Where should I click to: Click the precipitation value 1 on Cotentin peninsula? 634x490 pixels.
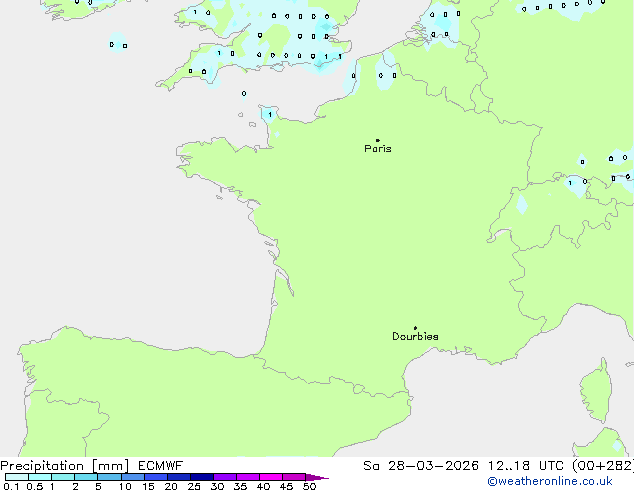pos(269,115)
